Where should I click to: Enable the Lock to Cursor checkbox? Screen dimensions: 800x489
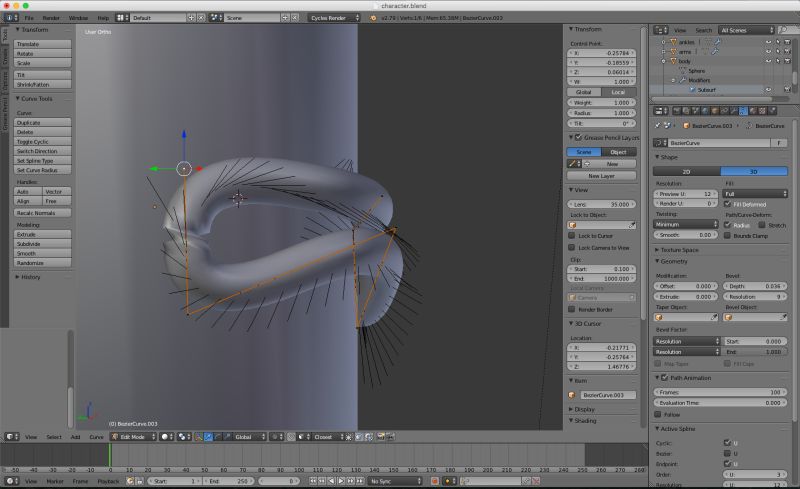572,236
